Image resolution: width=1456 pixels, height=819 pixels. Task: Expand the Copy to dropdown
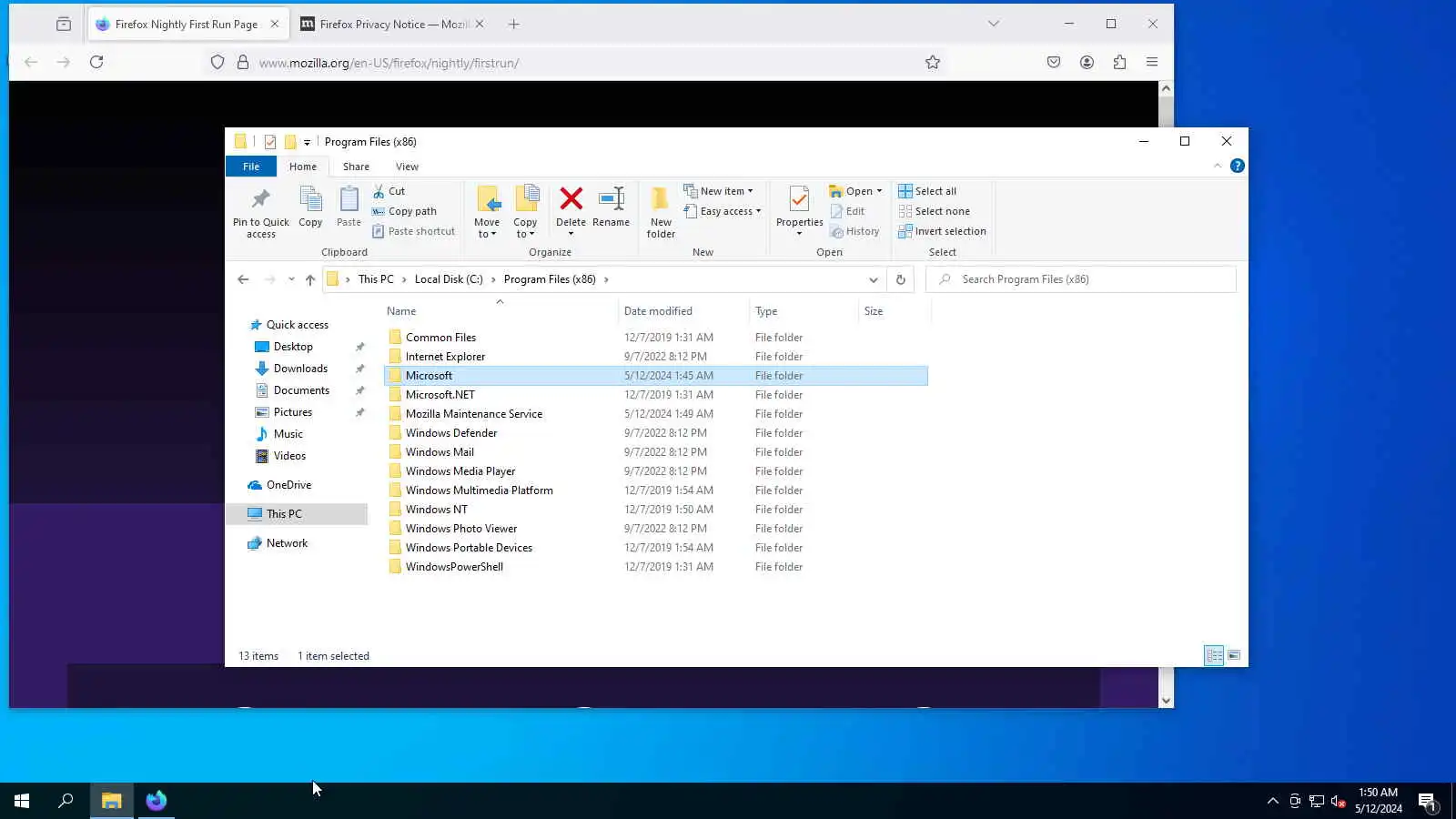click(x=525, y=228)
